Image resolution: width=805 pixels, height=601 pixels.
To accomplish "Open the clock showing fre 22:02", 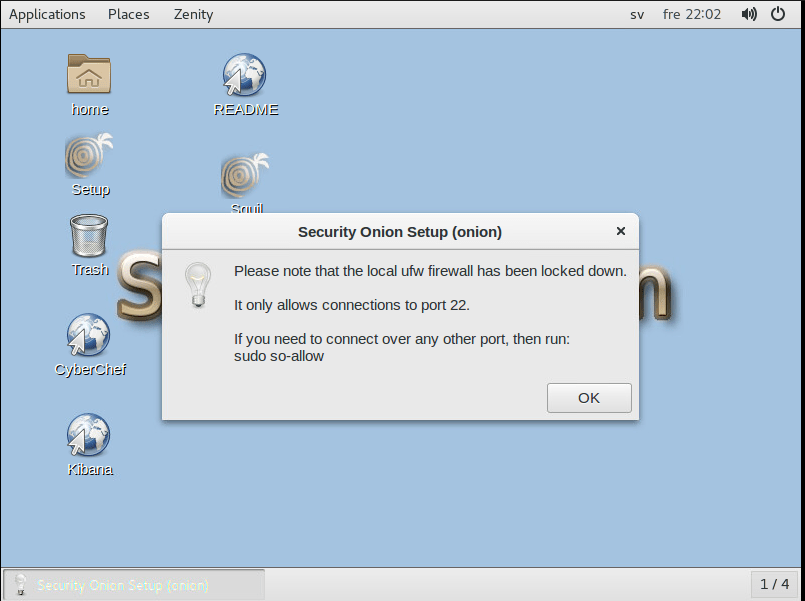I will pos(692,14).
